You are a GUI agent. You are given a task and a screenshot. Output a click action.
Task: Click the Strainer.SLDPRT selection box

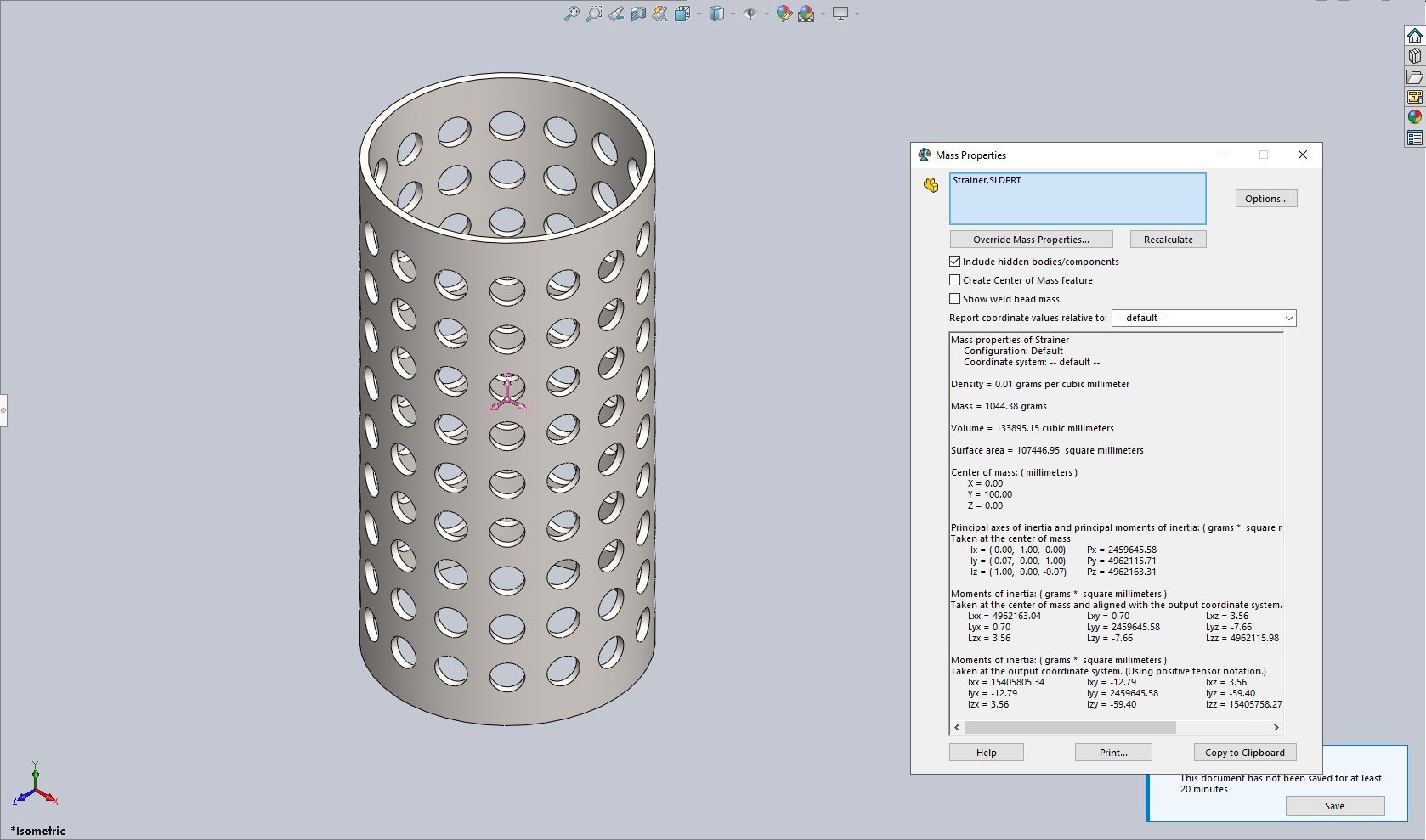pyautogui.click(x=1078, y=199)
